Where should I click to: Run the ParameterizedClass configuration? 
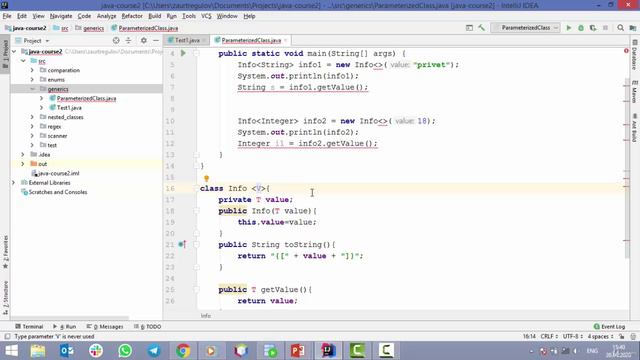point(569,28)
